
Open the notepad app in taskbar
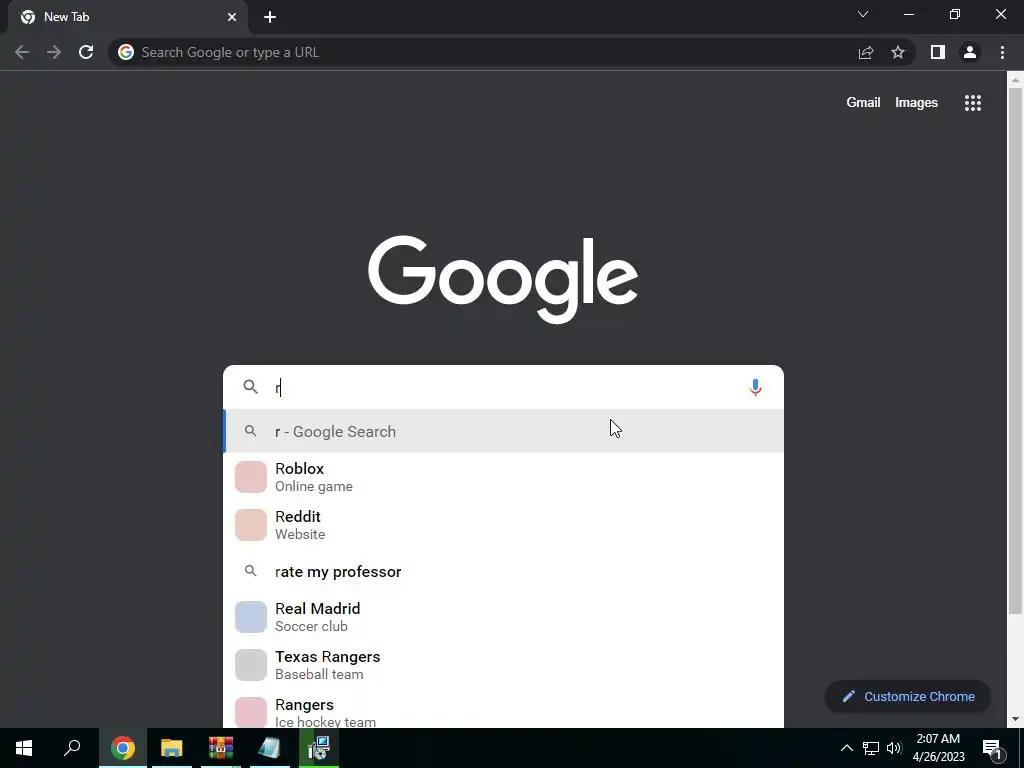point(270,748)
